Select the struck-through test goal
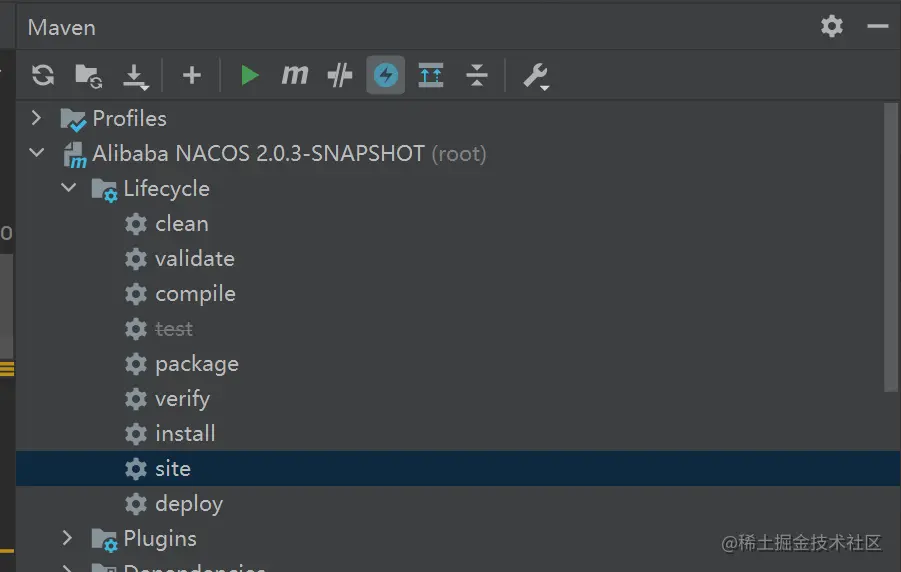 [x=174, y=329]
